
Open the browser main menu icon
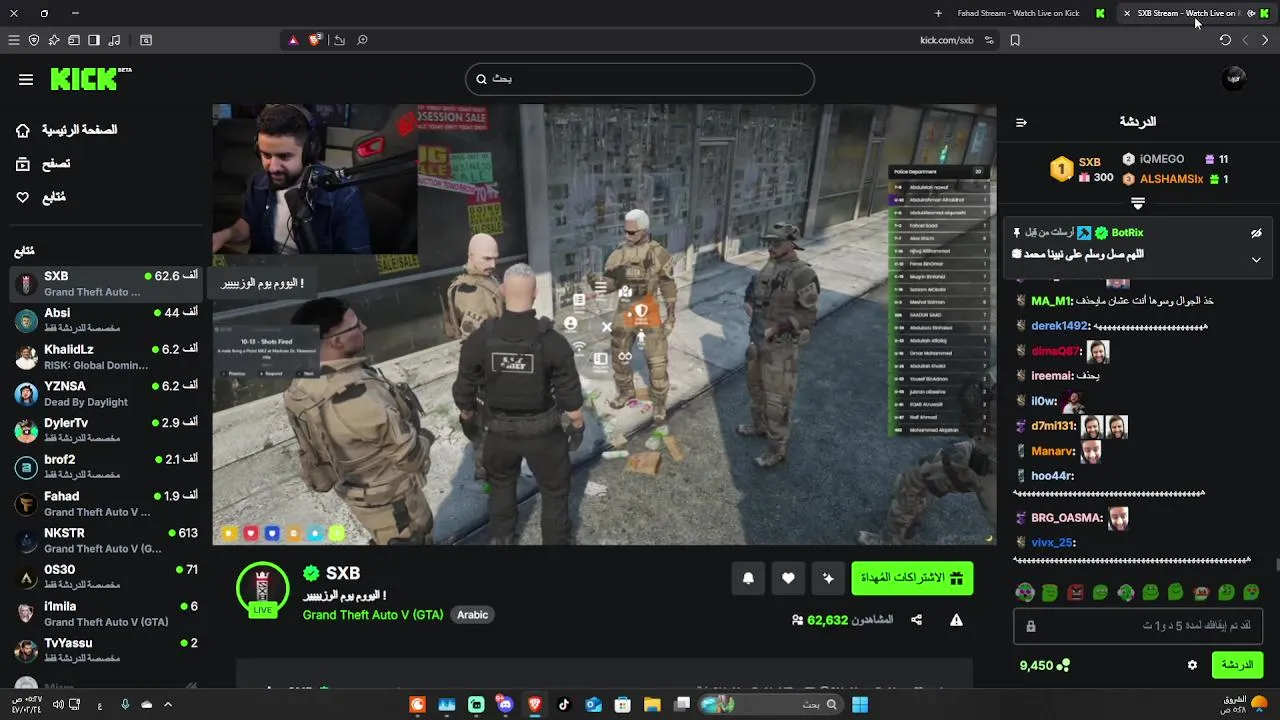[x=13, y=40]
